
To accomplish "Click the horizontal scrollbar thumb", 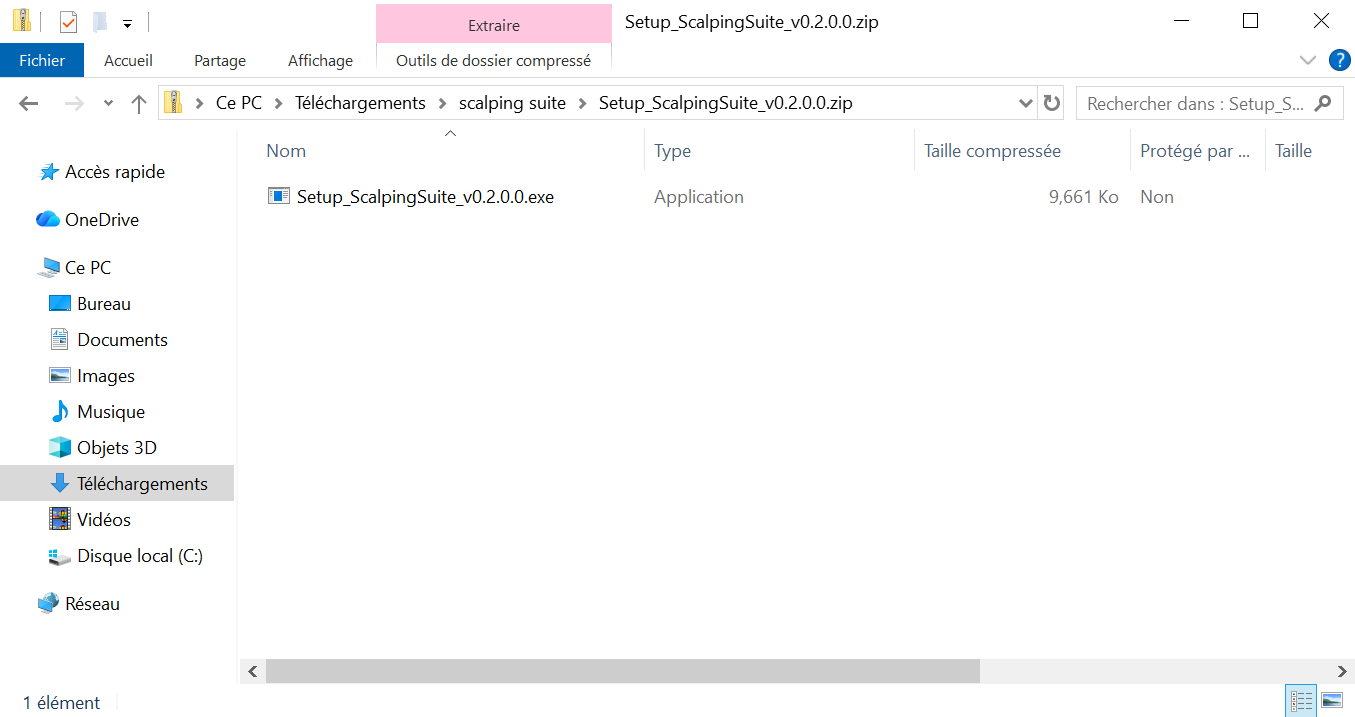I will [x=622, y=671].
